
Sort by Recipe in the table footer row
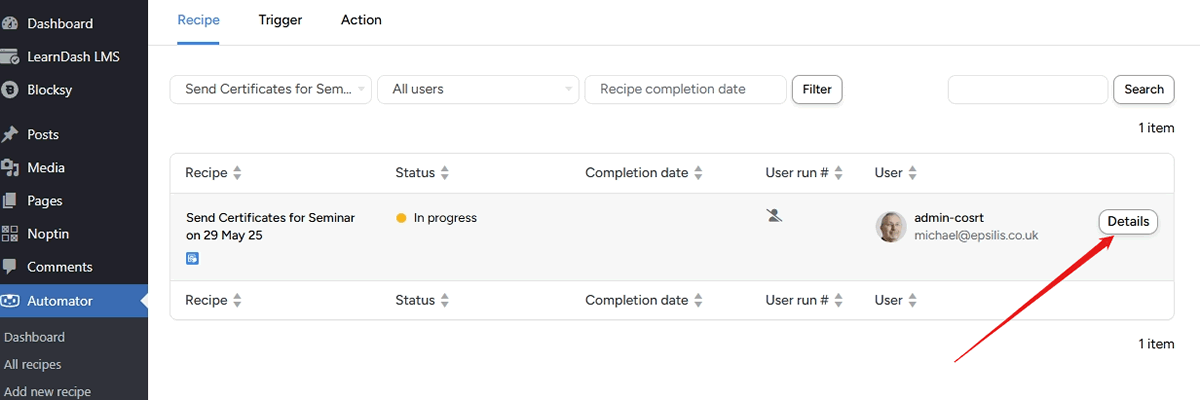pyautogui.click(x=213, y=300)
